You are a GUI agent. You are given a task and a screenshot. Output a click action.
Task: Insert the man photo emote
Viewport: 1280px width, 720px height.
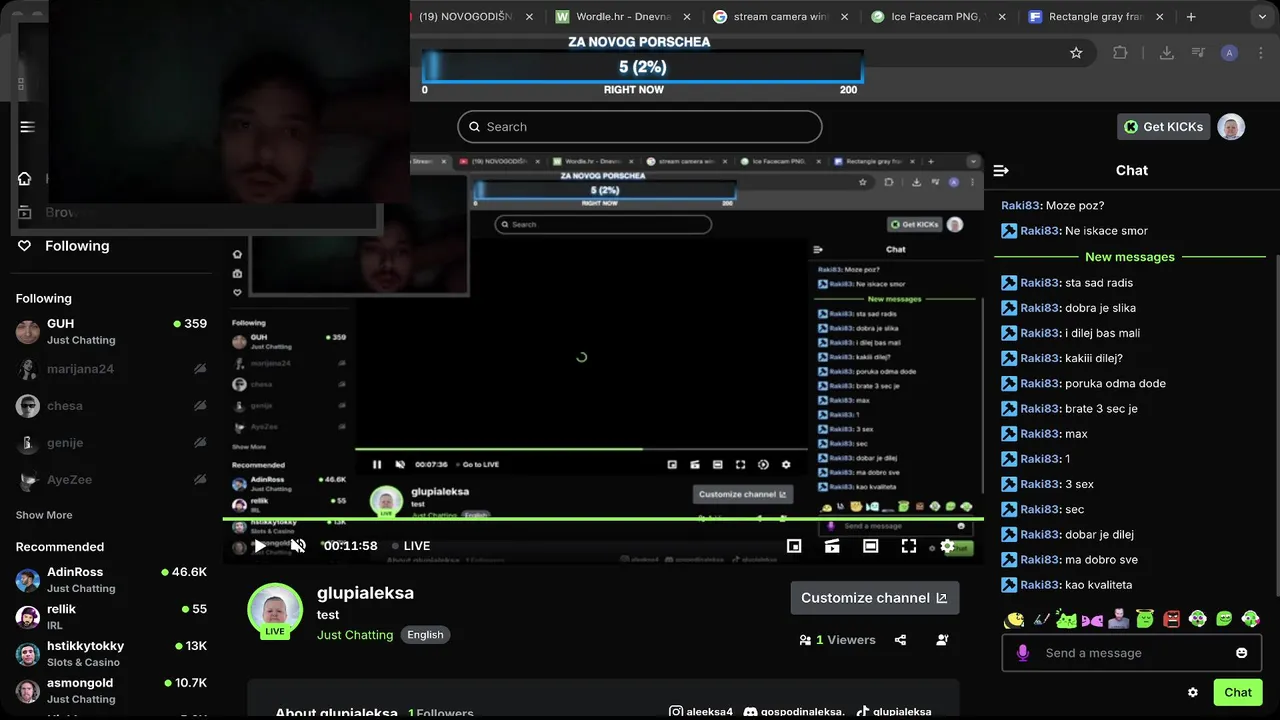tap(1118, 620)
